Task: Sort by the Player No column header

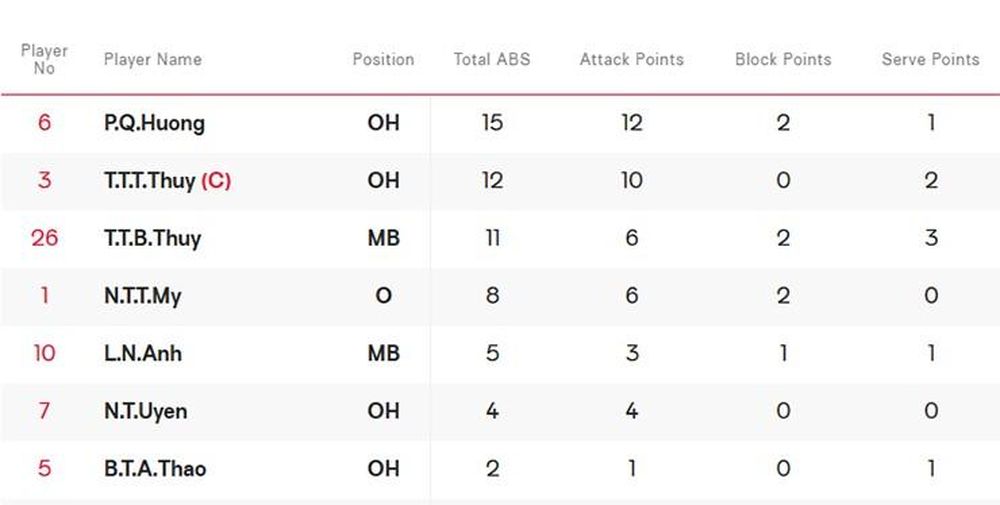Action: [44, 59]
